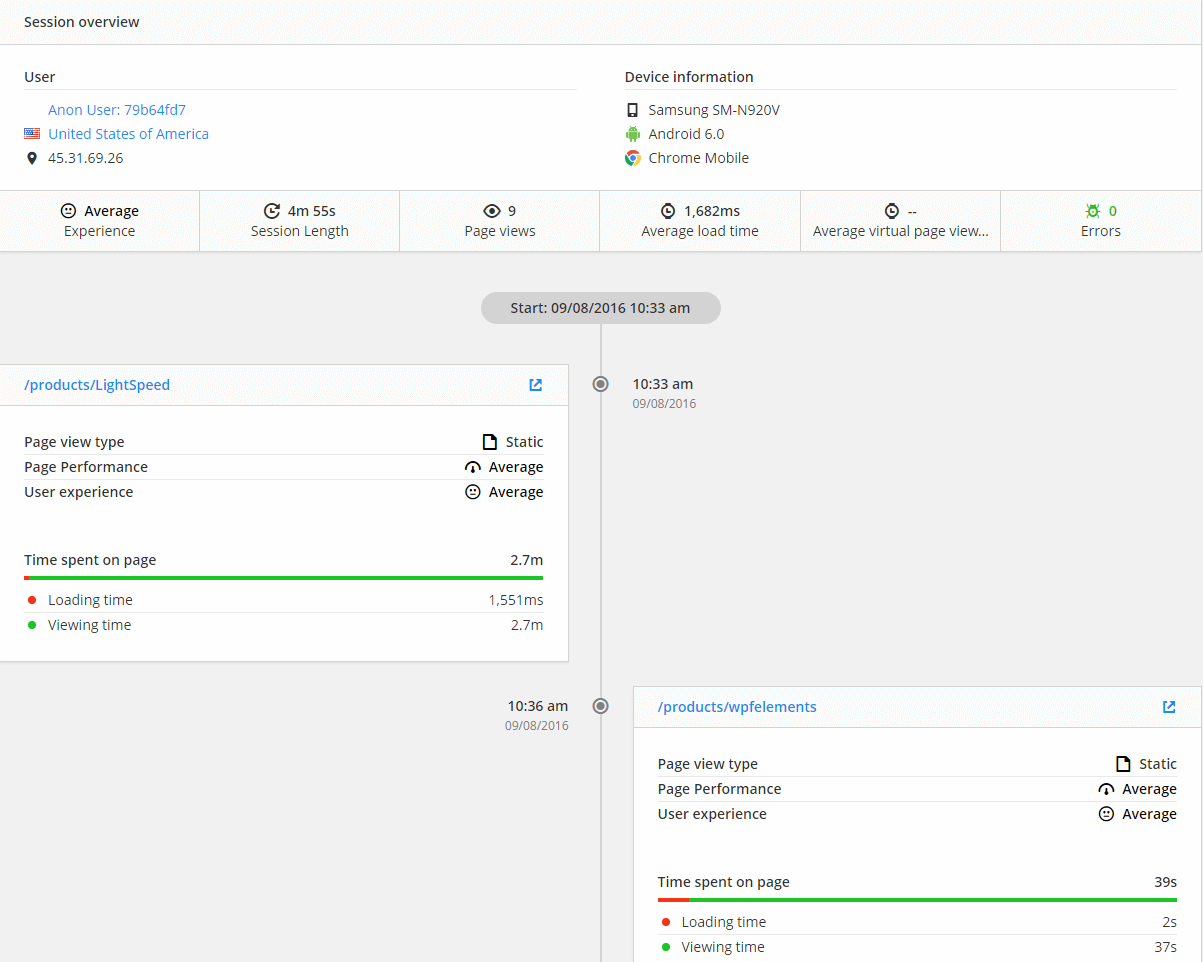Click the Errors bug icon
This screenshot has width=1203, height=962.
(x=1093, y=211)
